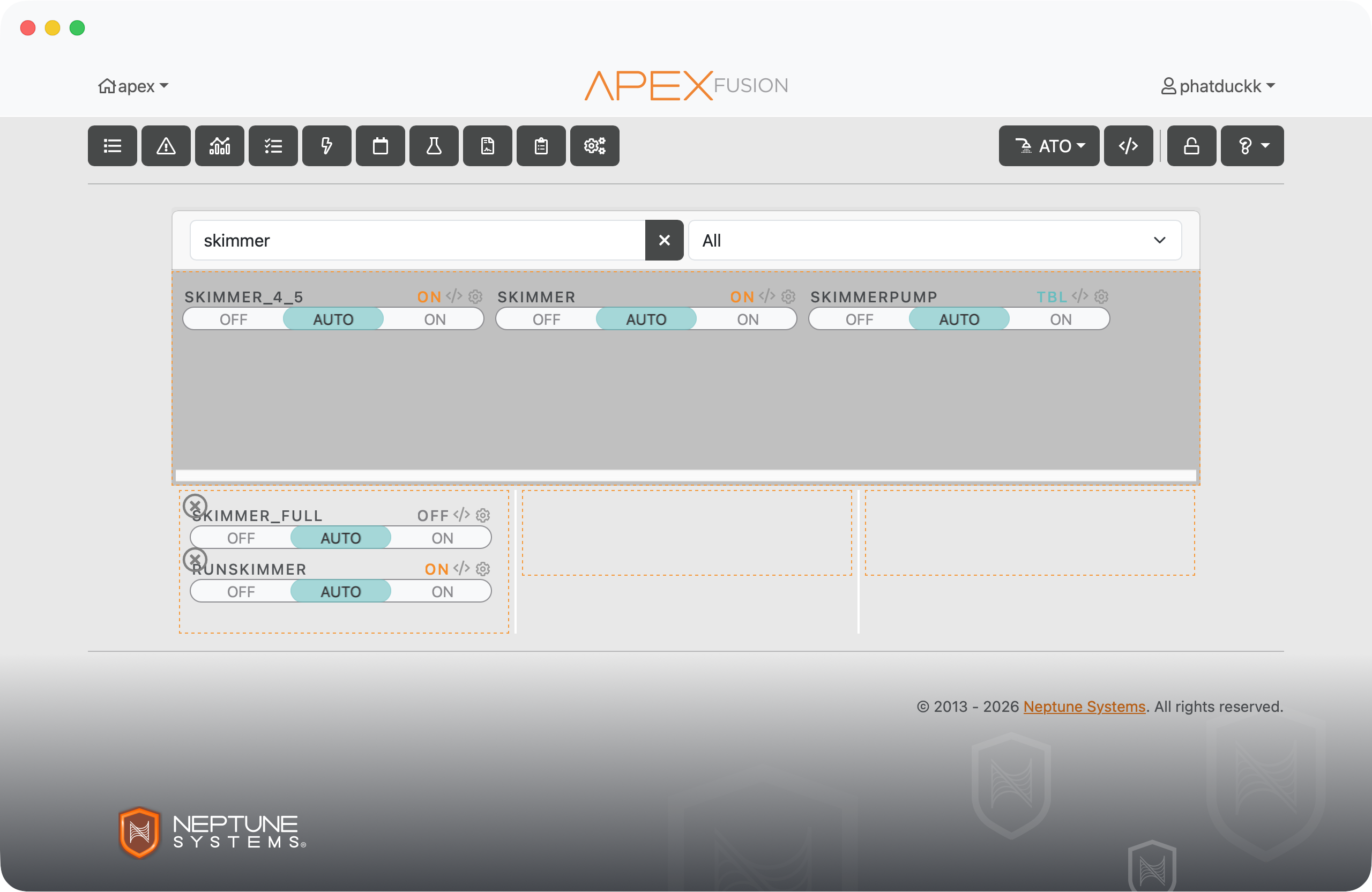This screenshot has height=892, width=1372.
Task: Open the tasks checklist icon
Action: tap(273, 146)
